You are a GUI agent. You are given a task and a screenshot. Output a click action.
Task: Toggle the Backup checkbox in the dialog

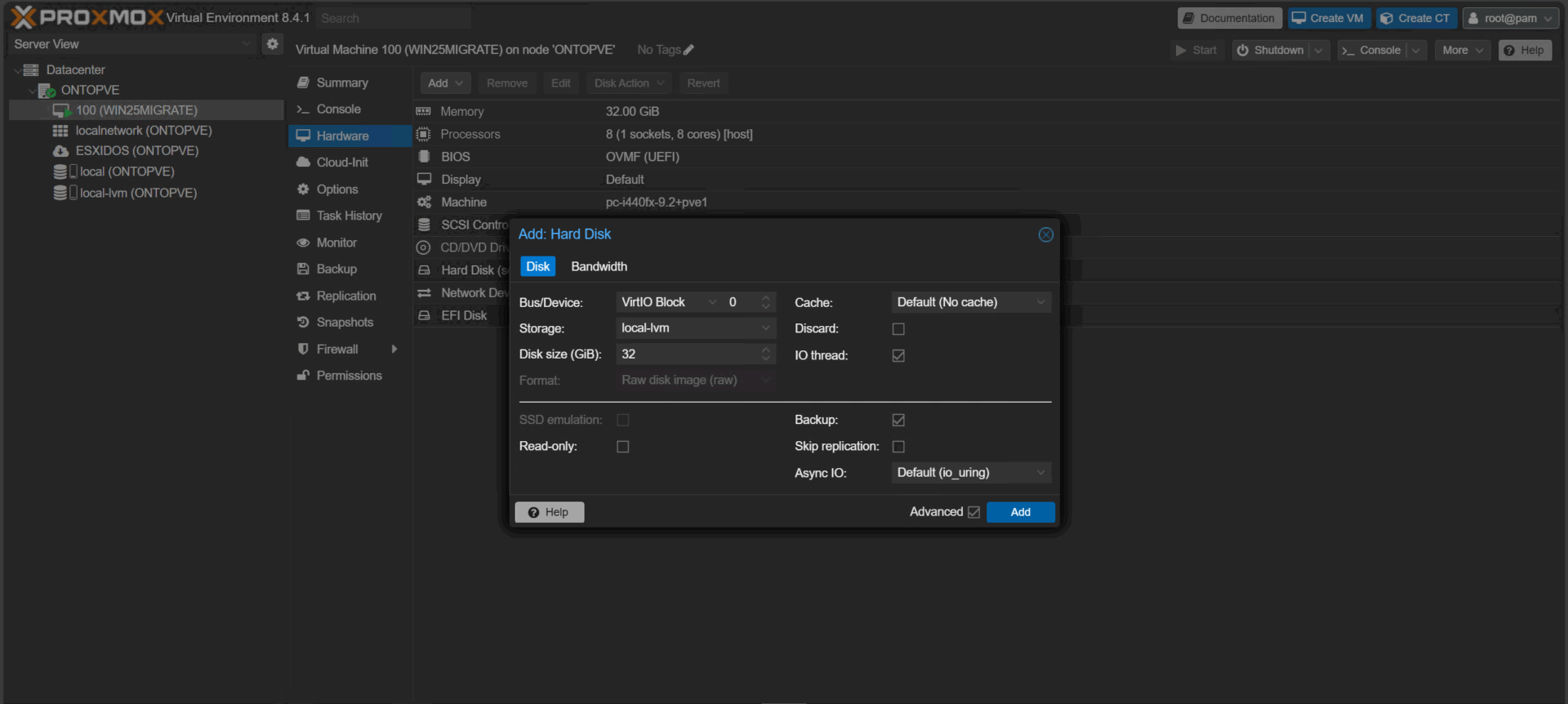click(898, 420)
